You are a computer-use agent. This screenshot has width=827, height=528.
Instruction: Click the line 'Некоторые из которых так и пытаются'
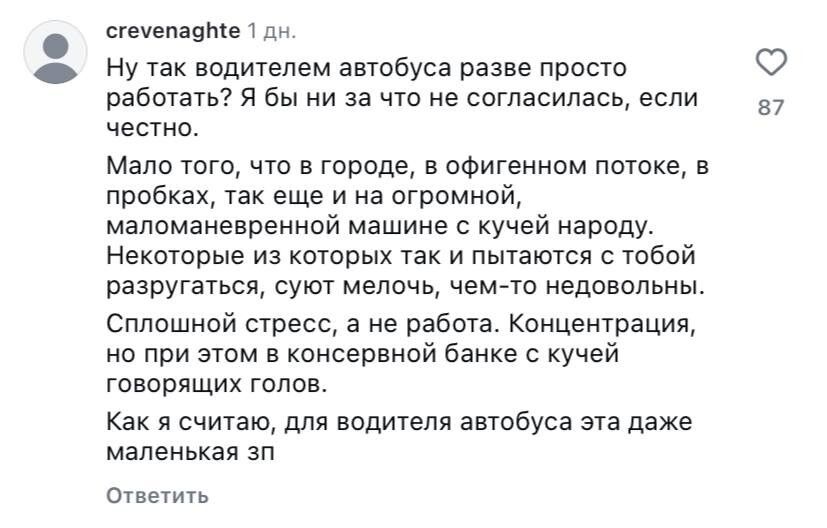point(401,256)
